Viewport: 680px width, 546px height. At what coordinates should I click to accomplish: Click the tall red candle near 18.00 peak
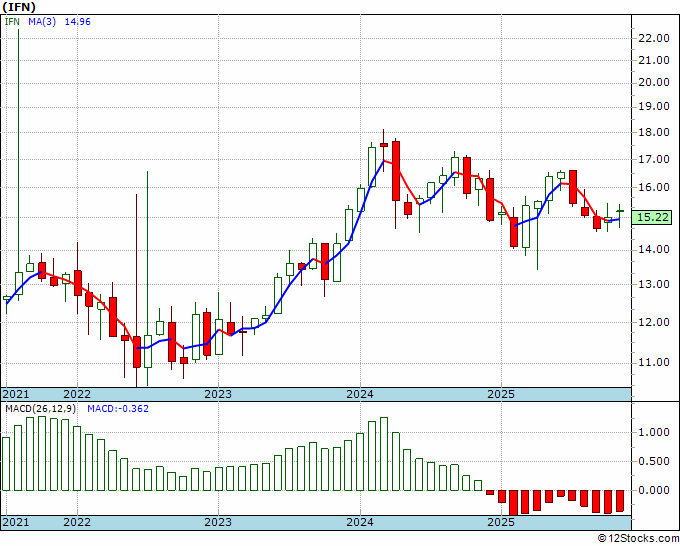coord(396,171)
